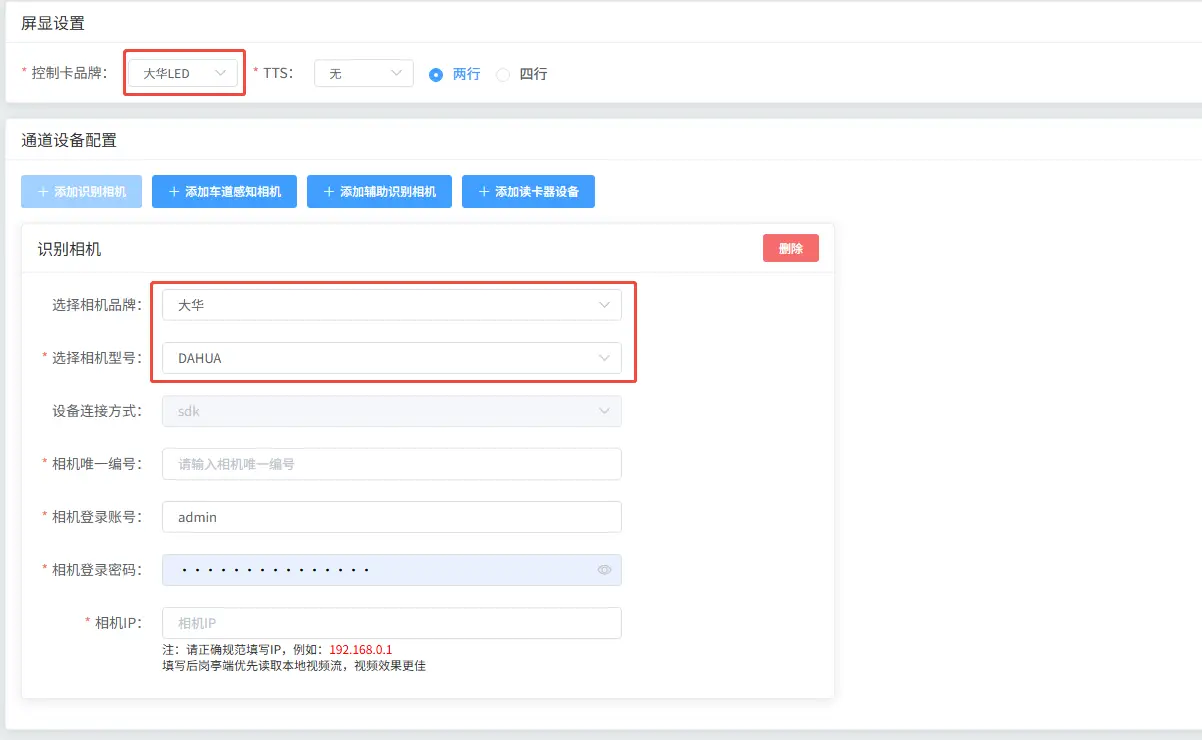Open the 选择相机品牌 dropdown
This screenshot has width=1202, height=740.
(x=391, y=305)
